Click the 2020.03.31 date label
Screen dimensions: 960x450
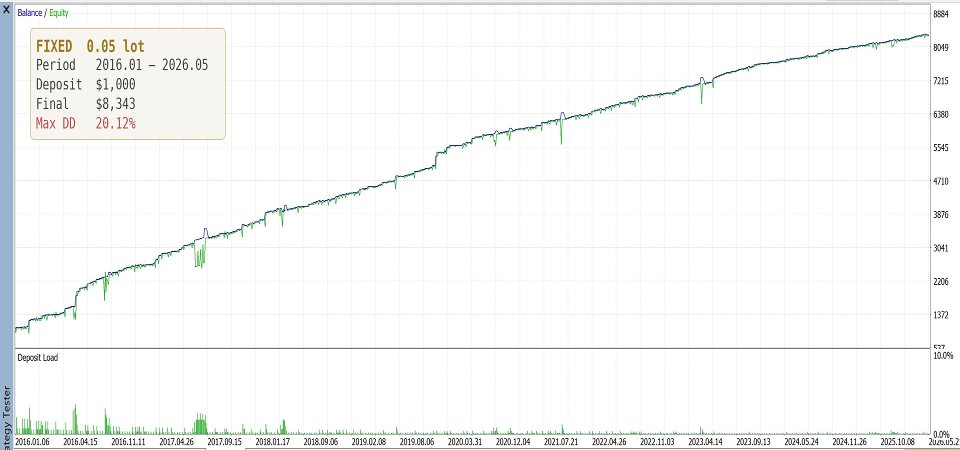465,442
